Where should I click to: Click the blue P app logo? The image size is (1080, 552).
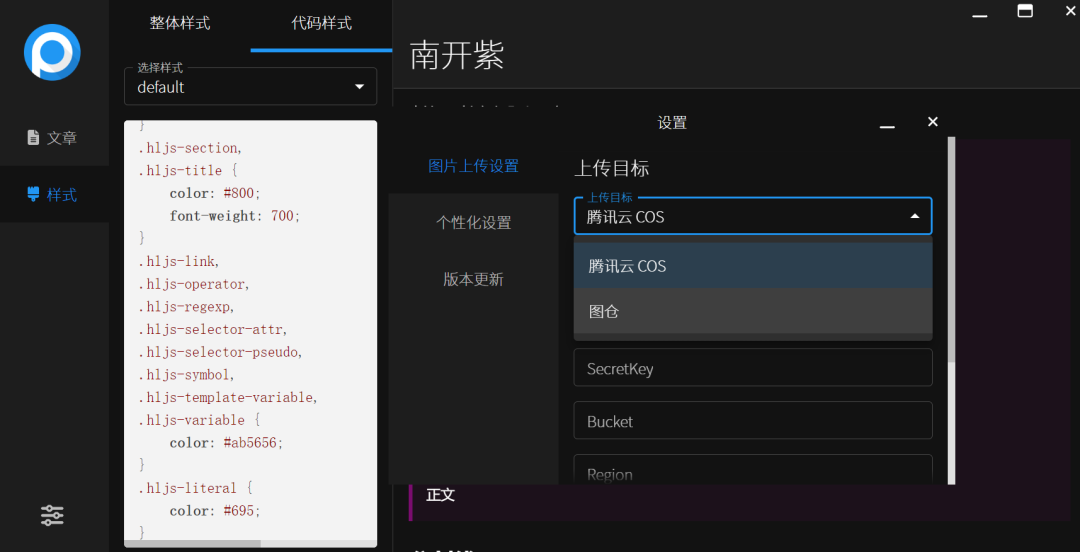(x=52, y=52)
